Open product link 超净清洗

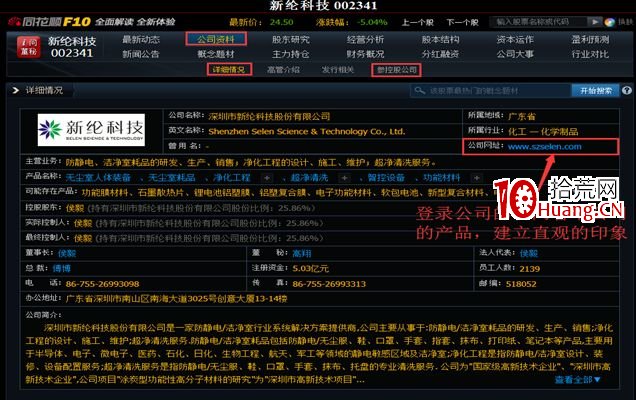pyautogui.click(x=309, y=178)
